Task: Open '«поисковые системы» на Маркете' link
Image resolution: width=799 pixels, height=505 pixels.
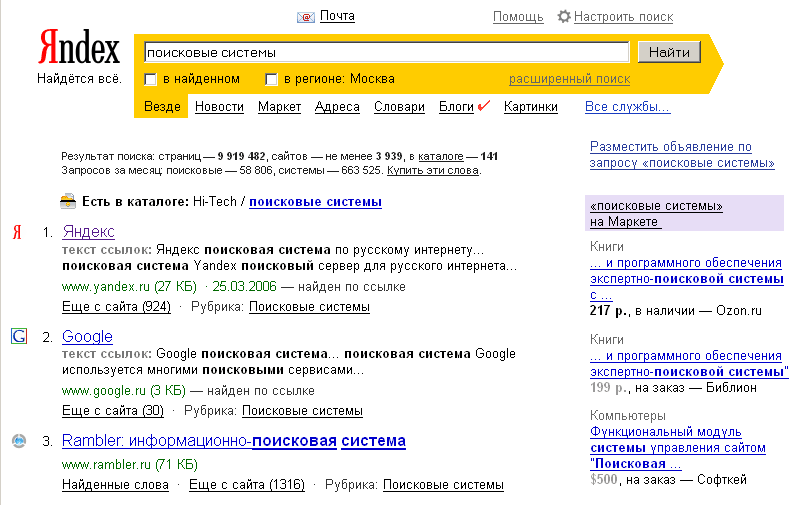Action: click(x=656, y=214)
